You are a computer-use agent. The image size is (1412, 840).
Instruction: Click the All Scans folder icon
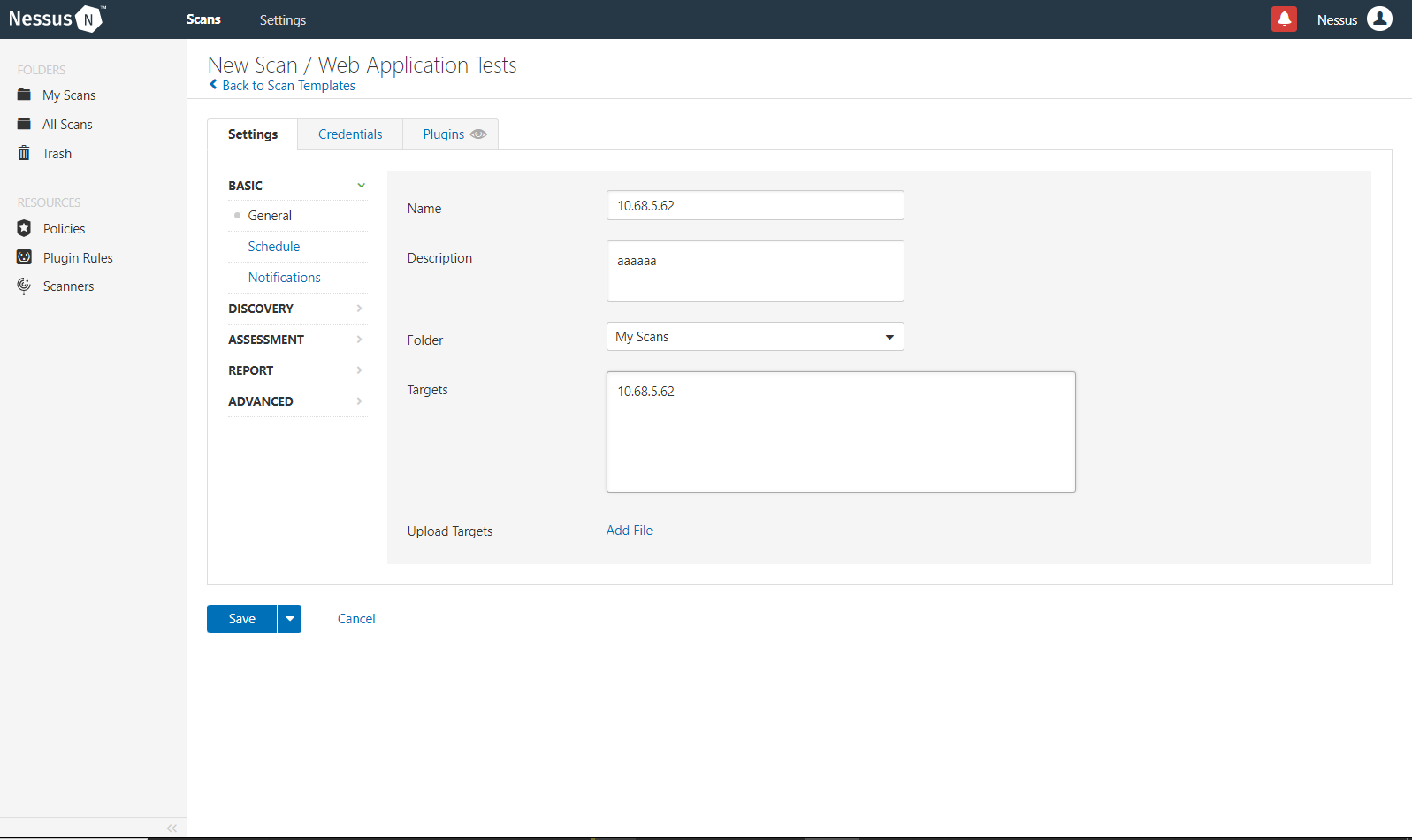24,124
